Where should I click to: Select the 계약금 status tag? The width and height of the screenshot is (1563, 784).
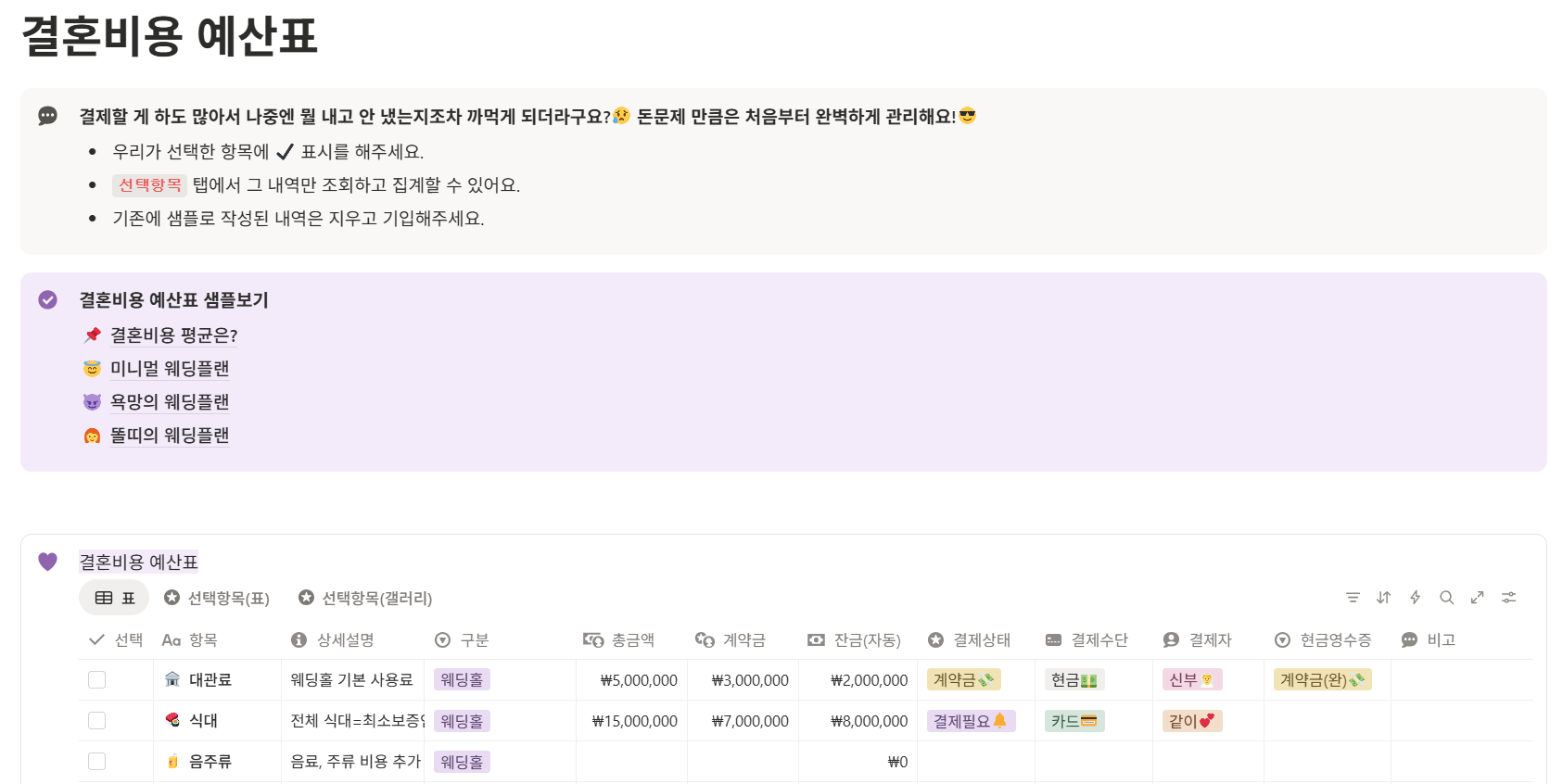point(964,679)
